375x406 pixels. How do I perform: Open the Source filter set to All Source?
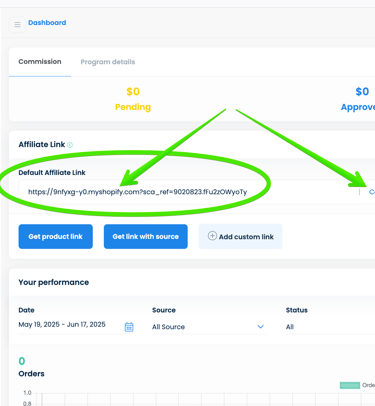(x=209, y=327)
